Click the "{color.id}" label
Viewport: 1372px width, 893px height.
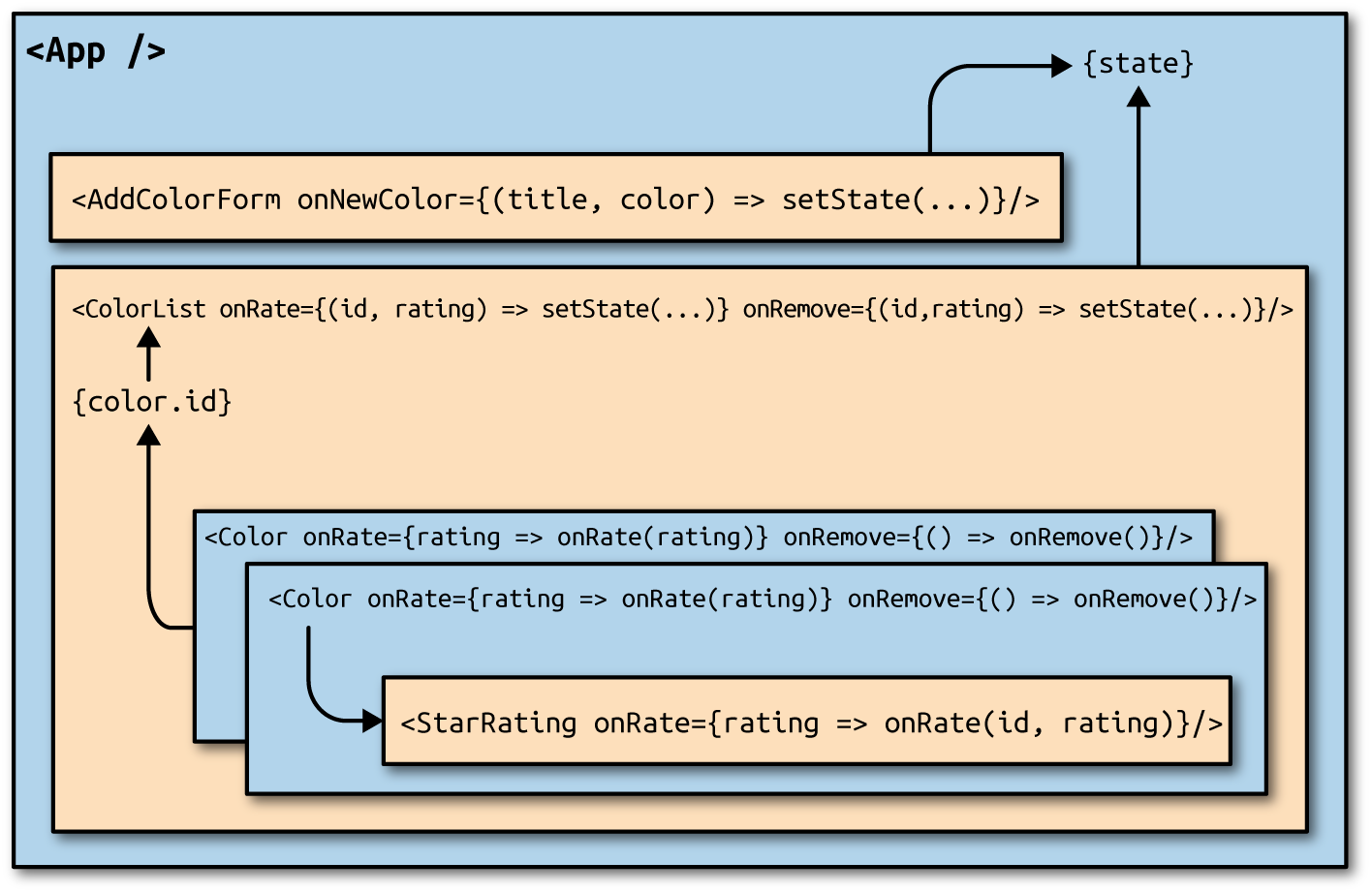tap(152, 401)
